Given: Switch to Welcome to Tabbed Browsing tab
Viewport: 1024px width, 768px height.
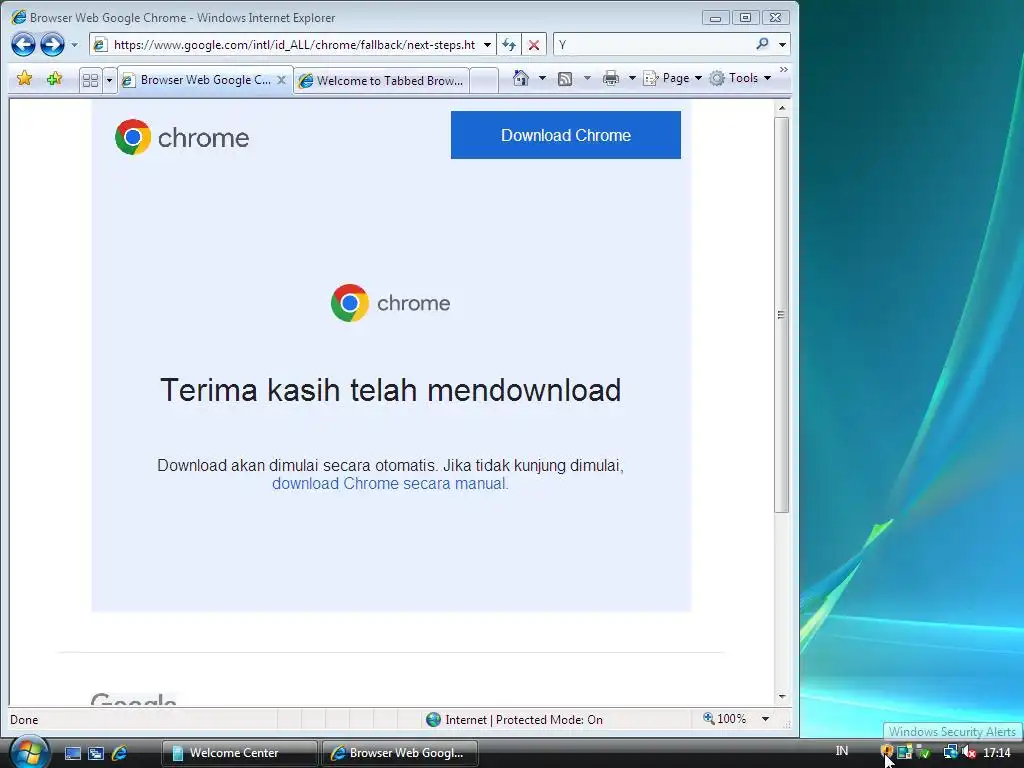Looking at the screenshot, I should (381, 80).
